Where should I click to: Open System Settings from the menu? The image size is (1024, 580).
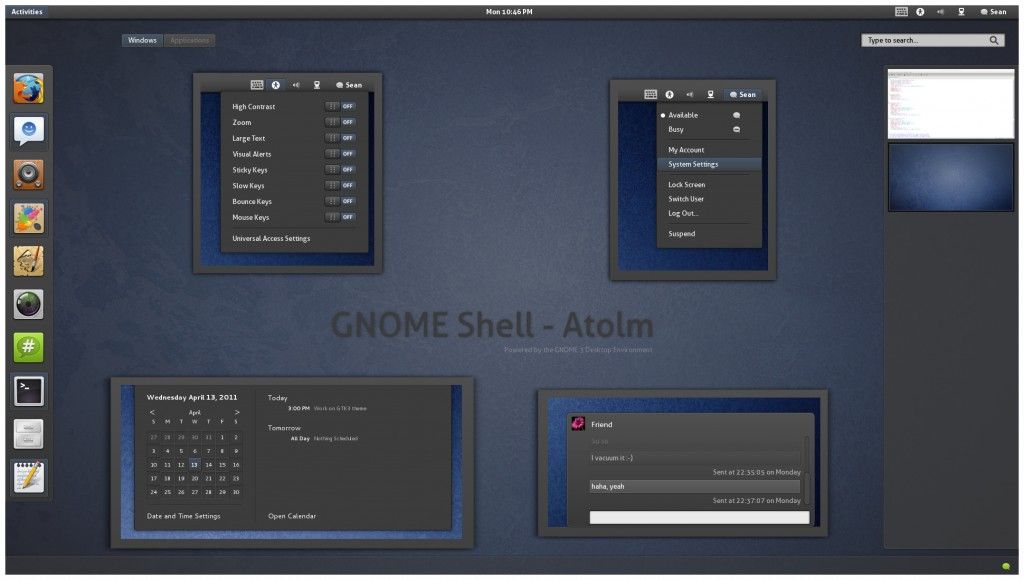click(709, 165)
